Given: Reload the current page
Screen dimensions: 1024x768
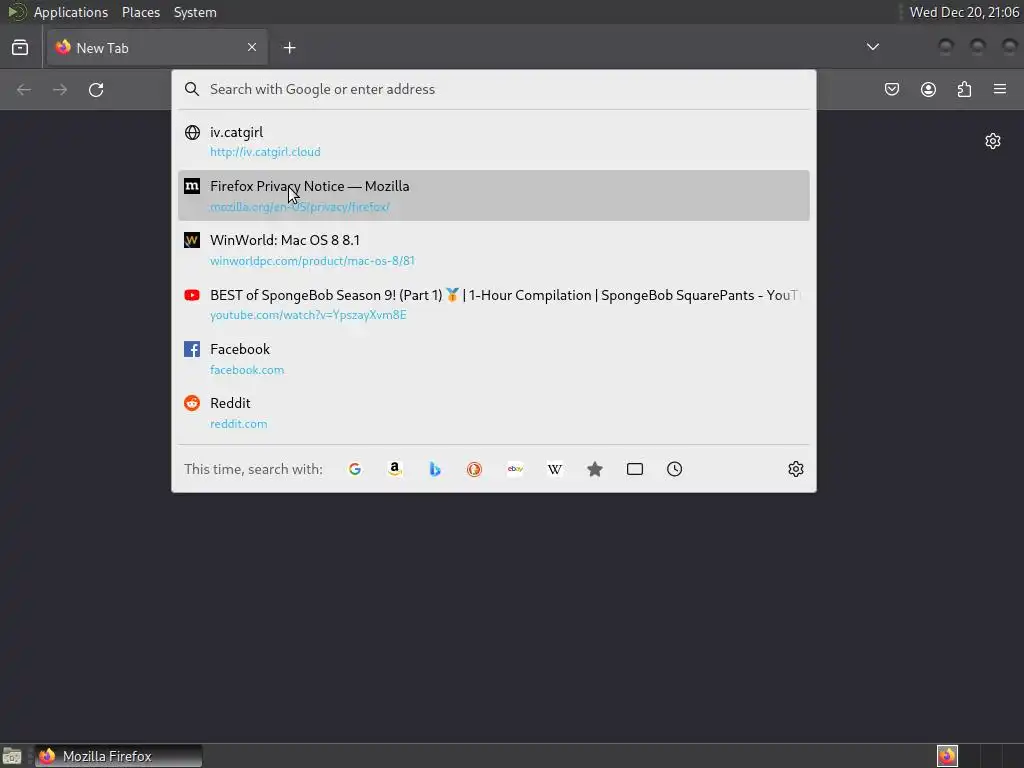Looking at the screenshot, I should (x=96, y=89).
